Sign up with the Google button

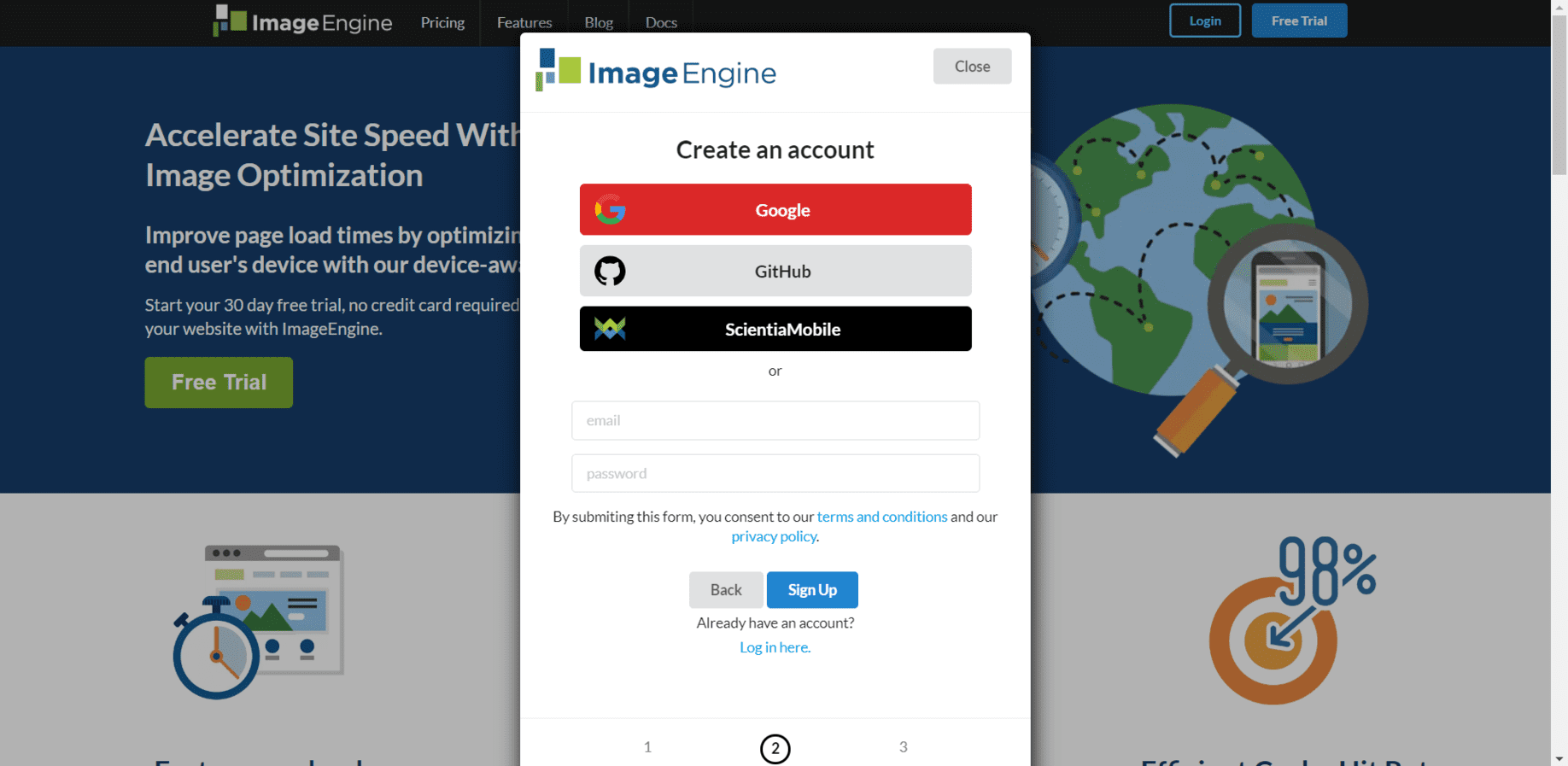click(x=775, y=209)
